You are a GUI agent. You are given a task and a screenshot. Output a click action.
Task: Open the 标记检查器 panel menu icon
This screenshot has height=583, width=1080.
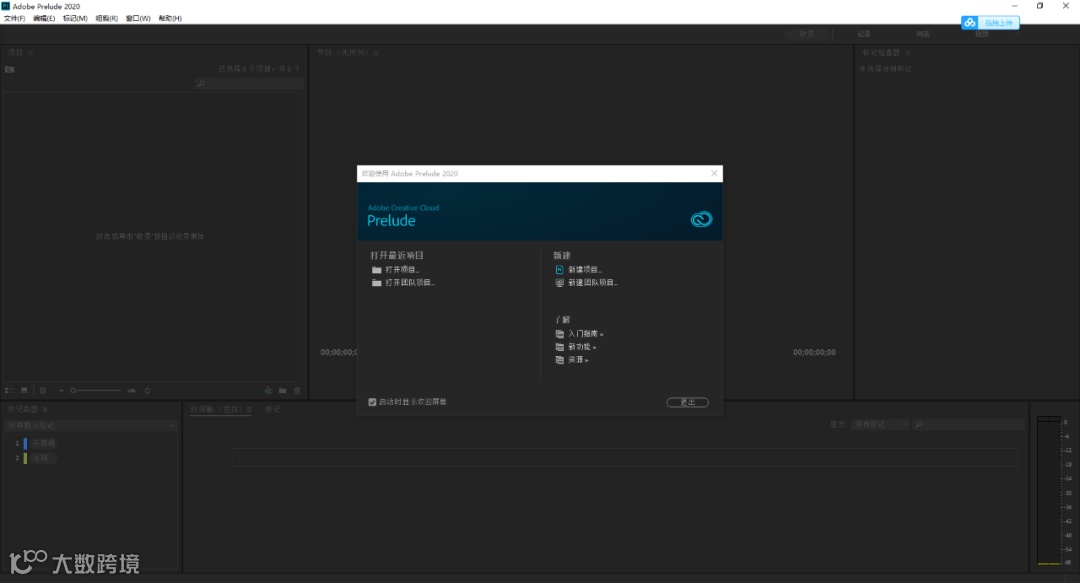click(908, 52)
